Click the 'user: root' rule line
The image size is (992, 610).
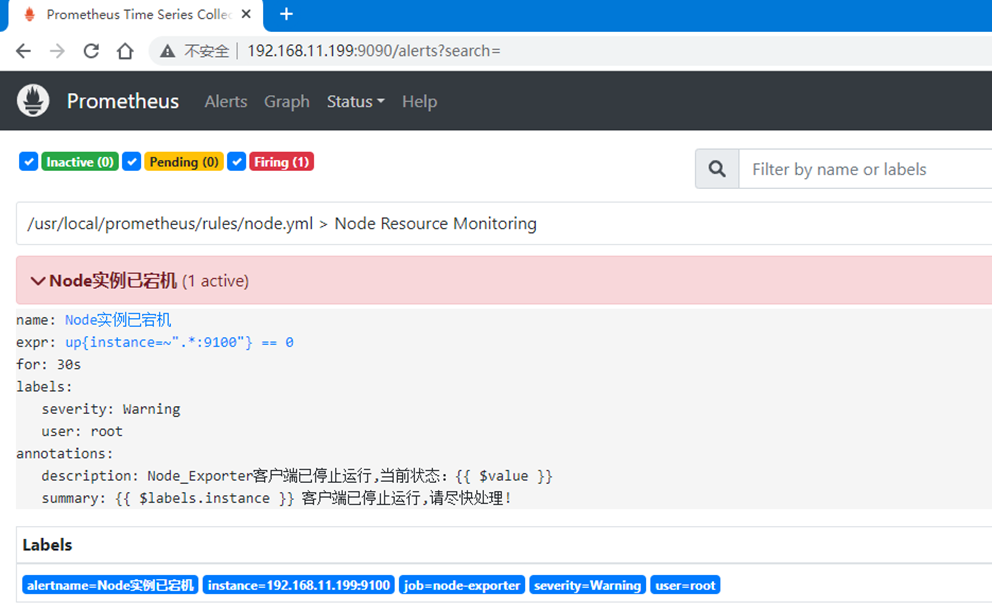point(82,432)
